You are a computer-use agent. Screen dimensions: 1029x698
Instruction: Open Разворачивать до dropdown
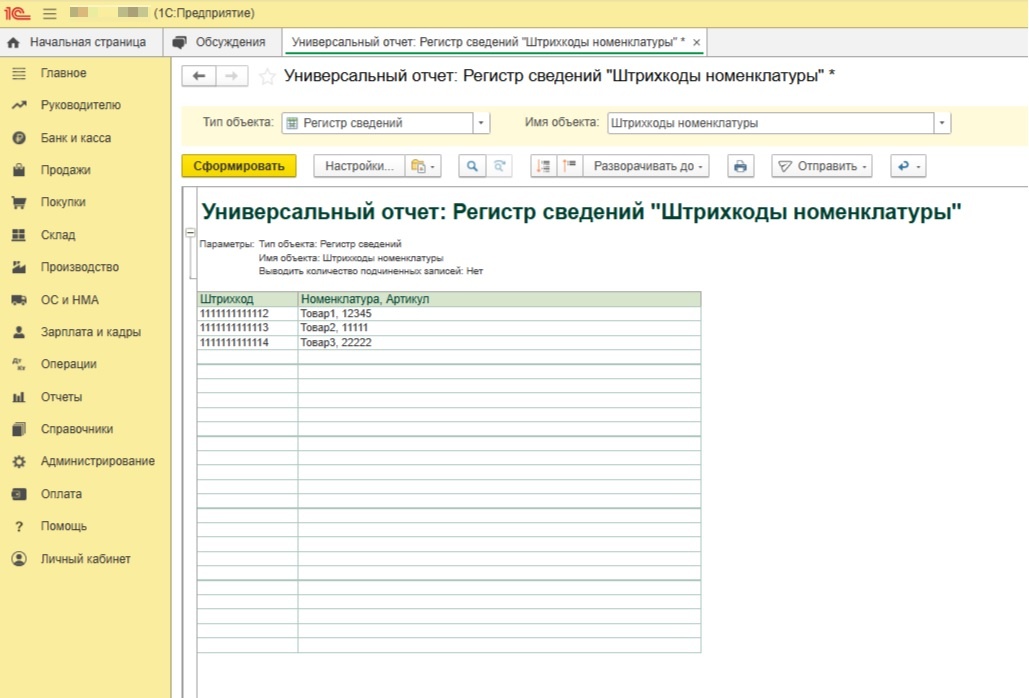click(x=646, y=166)
